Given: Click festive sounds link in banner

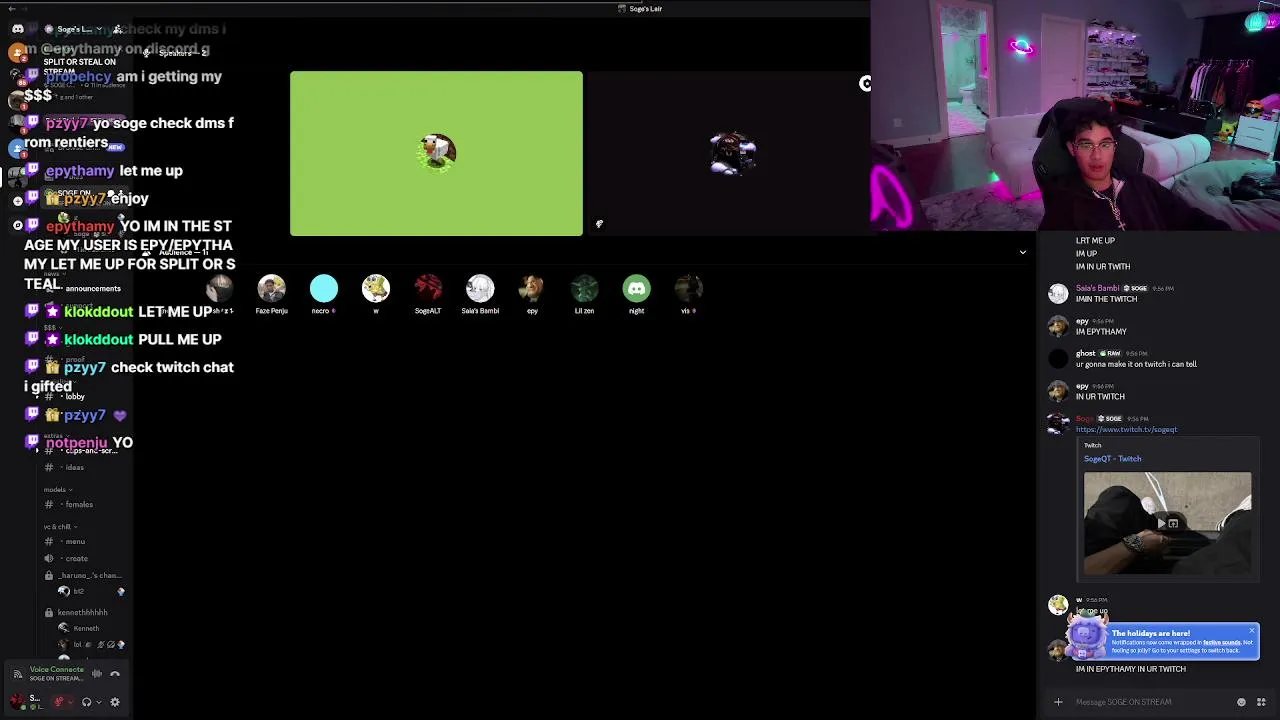Looking at the screenshot, I should tap(1221, 642).
